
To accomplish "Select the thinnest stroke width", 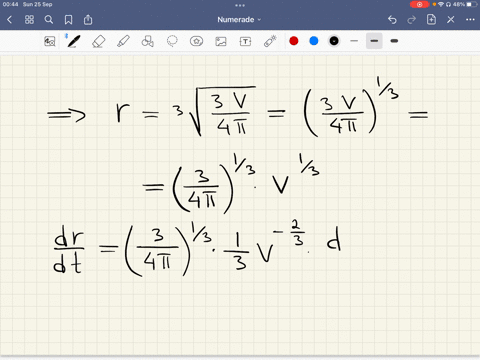I will click(x=354, y=41).
